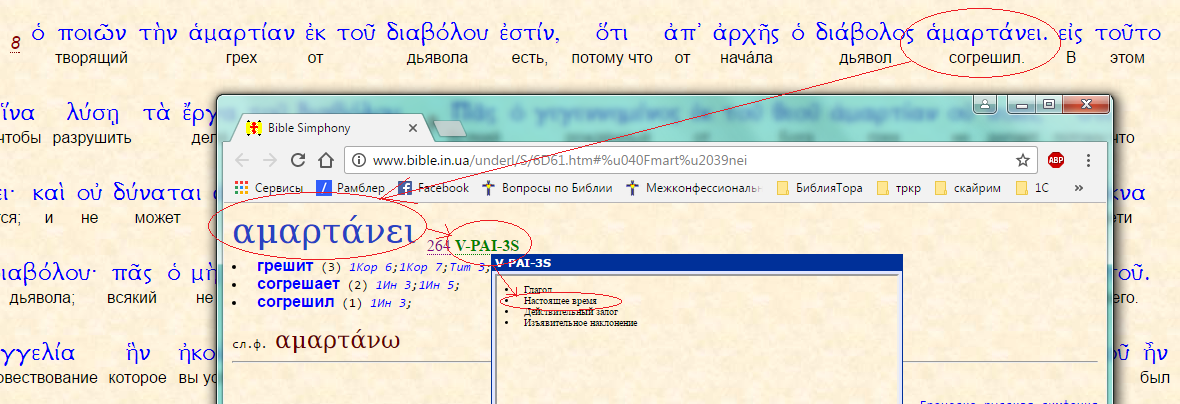Click Greek word τοῦτο in background verse
The width and height of the screenshot is (1180, 404).
click(1125, 34)
